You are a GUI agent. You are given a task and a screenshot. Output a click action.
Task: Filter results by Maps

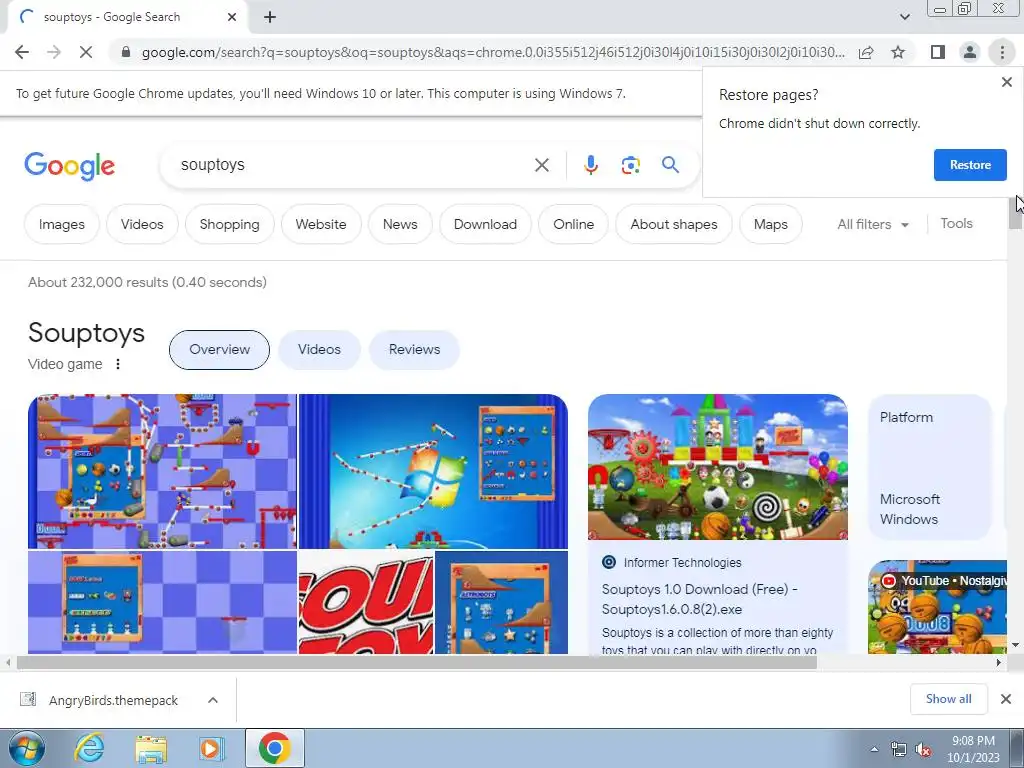pyautogui.click(x=771, y=224)
